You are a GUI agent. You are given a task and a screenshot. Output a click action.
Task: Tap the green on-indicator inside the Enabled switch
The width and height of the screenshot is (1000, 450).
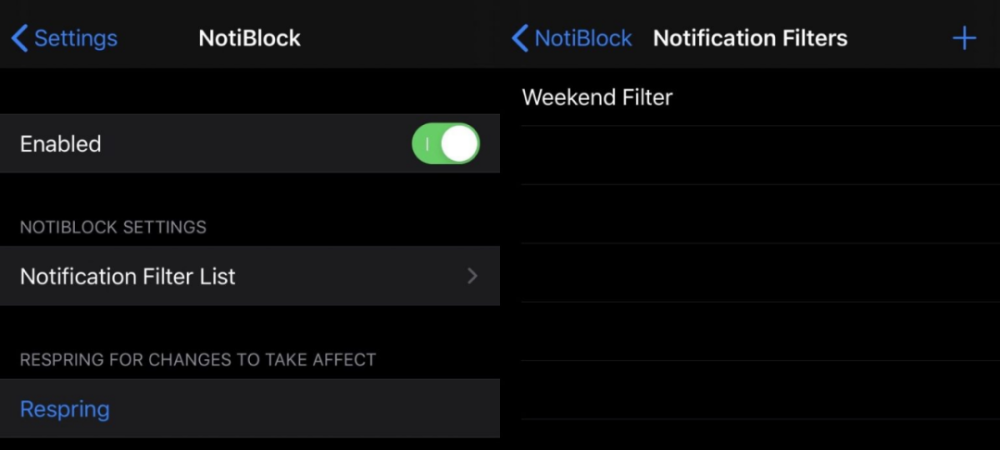click(427, 144)
